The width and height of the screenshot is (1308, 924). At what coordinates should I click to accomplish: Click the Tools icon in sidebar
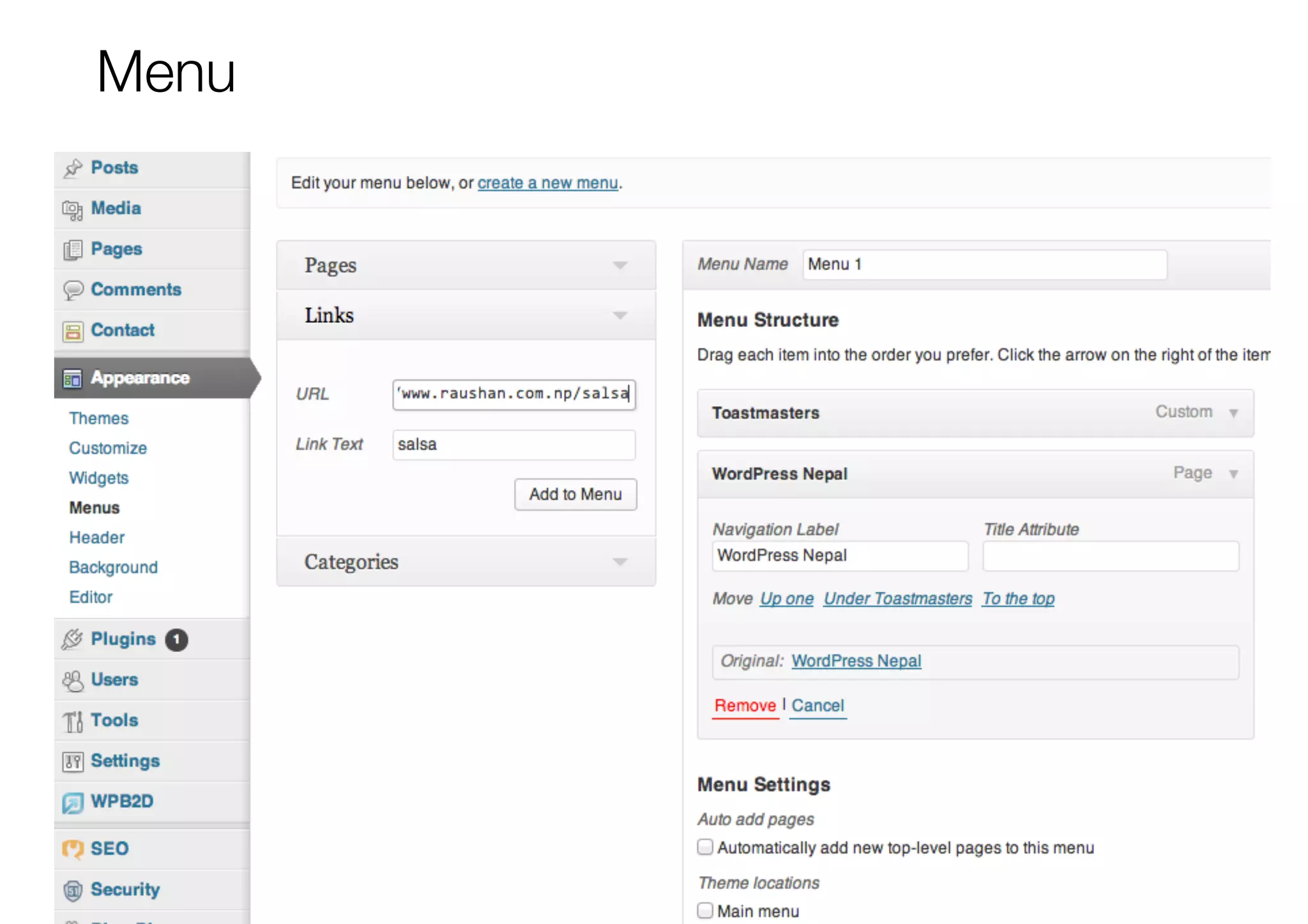73,722
